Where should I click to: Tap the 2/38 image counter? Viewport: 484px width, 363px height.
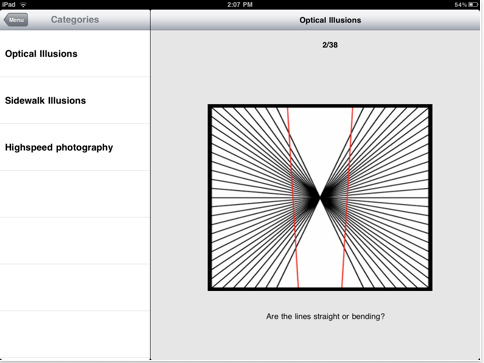330,45
